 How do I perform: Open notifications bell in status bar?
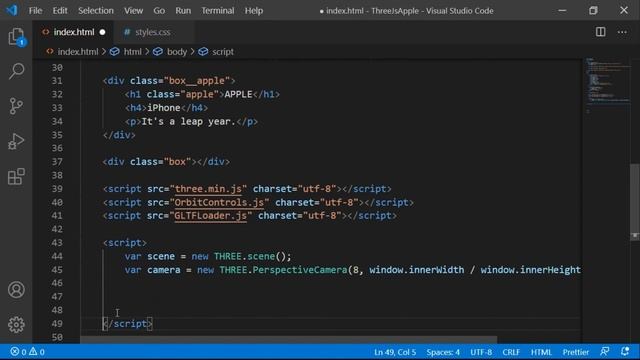coord(625,351)
